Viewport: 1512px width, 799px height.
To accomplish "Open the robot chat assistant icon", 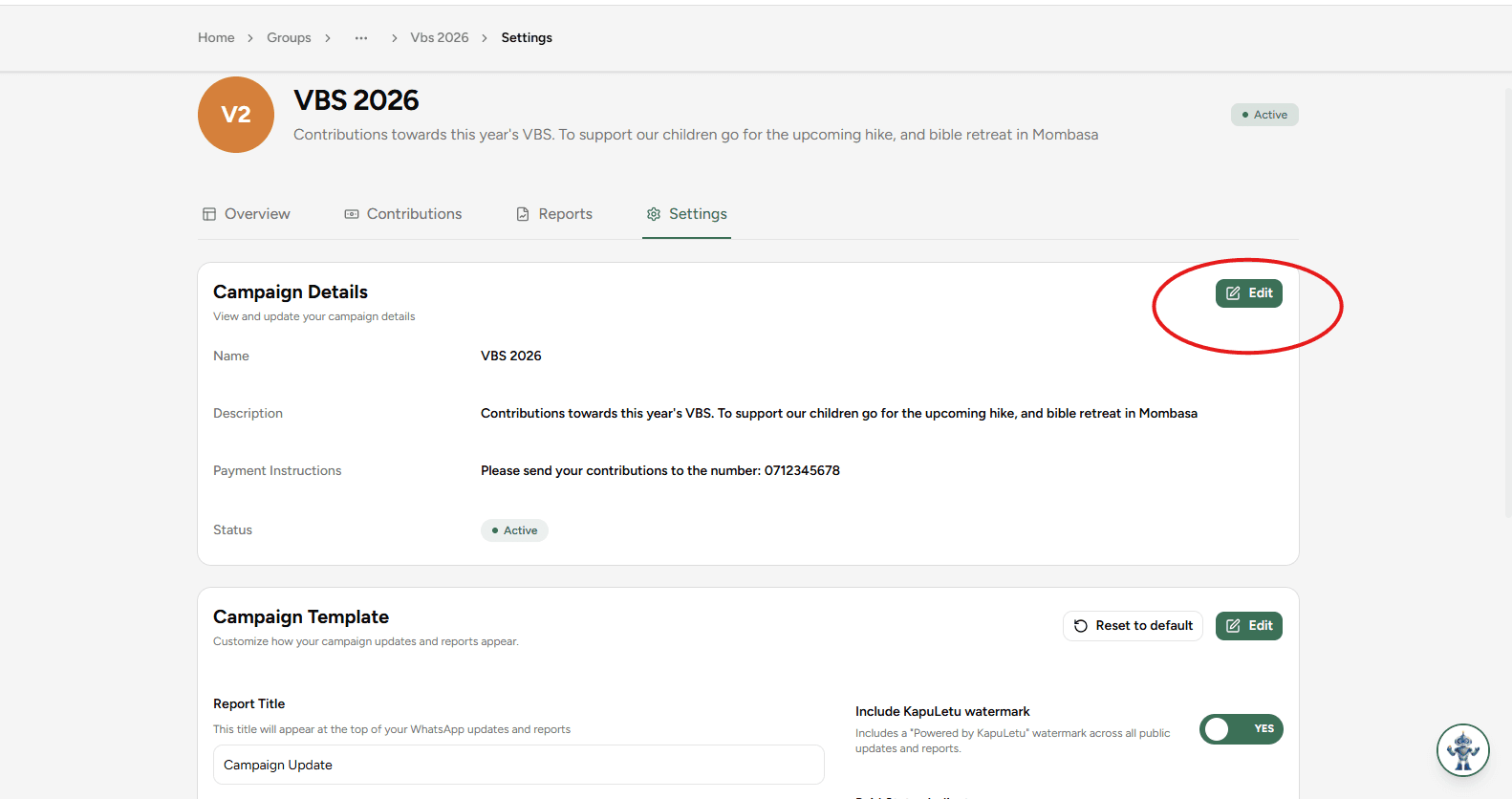I will 1462,750.
